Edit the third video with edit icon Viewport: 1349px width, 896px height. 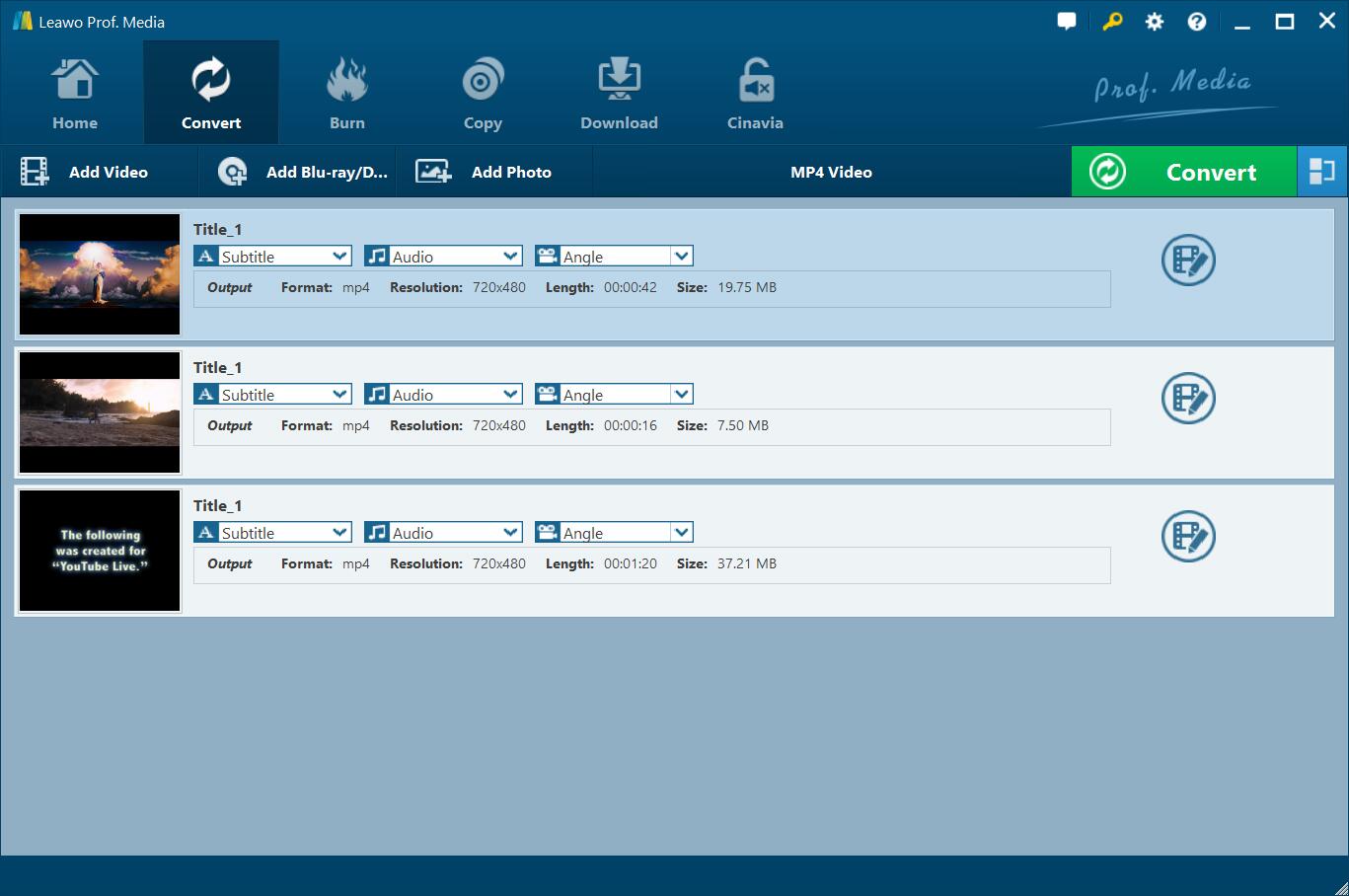1188,537
